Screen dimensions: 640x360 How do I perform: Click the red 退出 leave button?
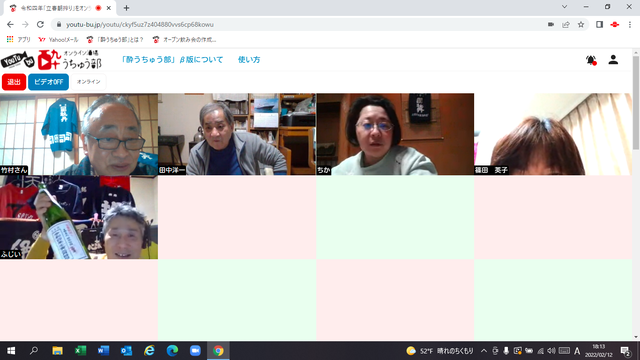(x=14, y=82)
